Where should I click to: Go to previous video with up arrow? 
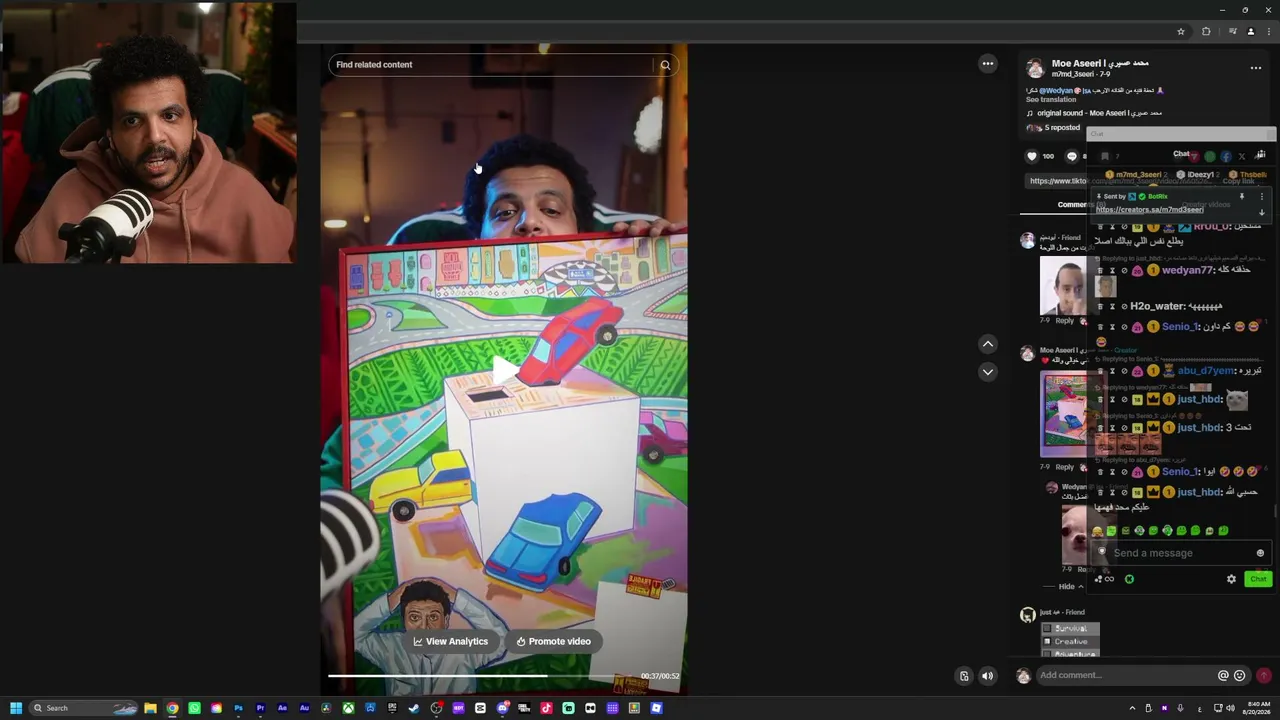(988, 344)
